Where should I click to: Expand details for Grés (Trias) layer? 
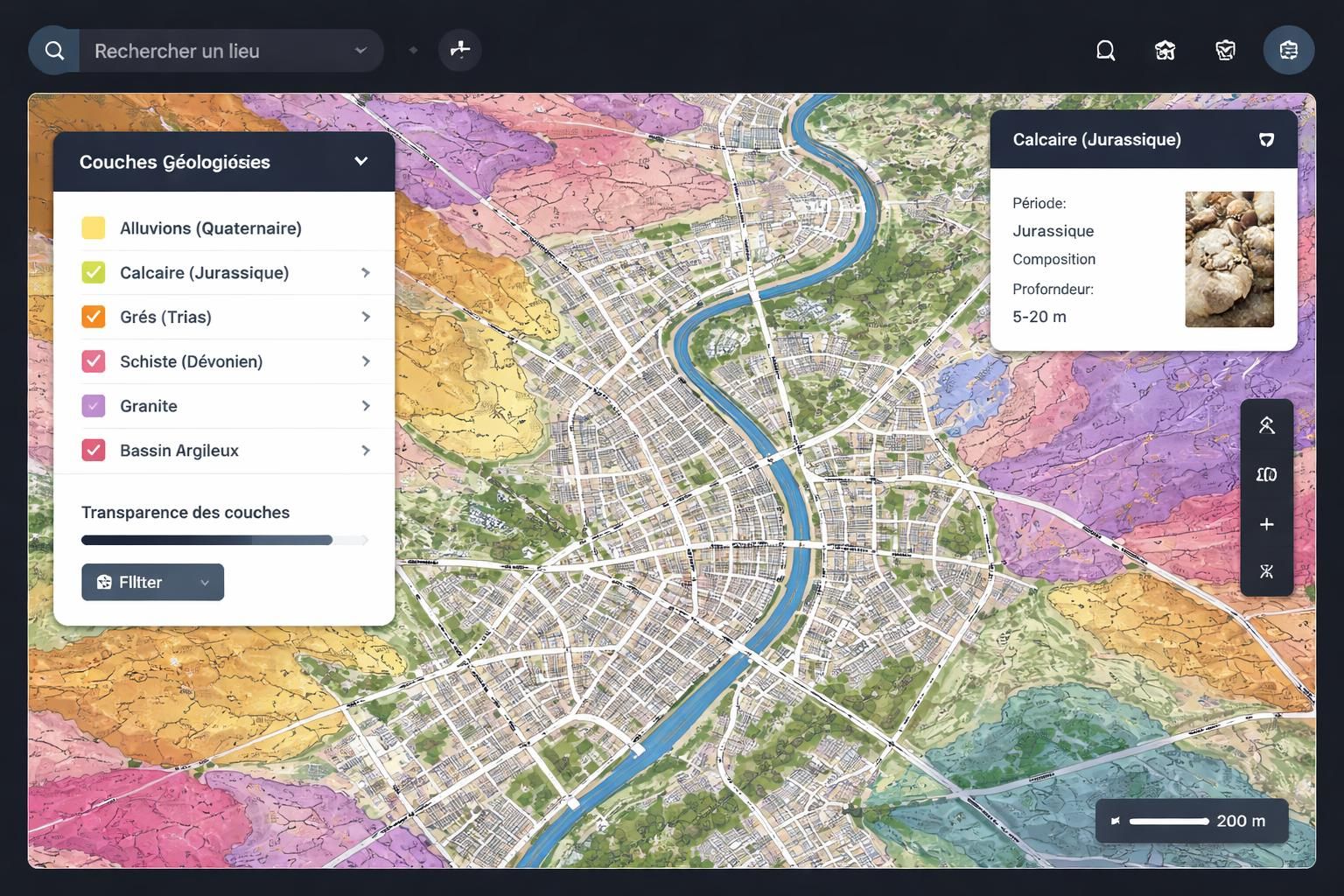366,316
